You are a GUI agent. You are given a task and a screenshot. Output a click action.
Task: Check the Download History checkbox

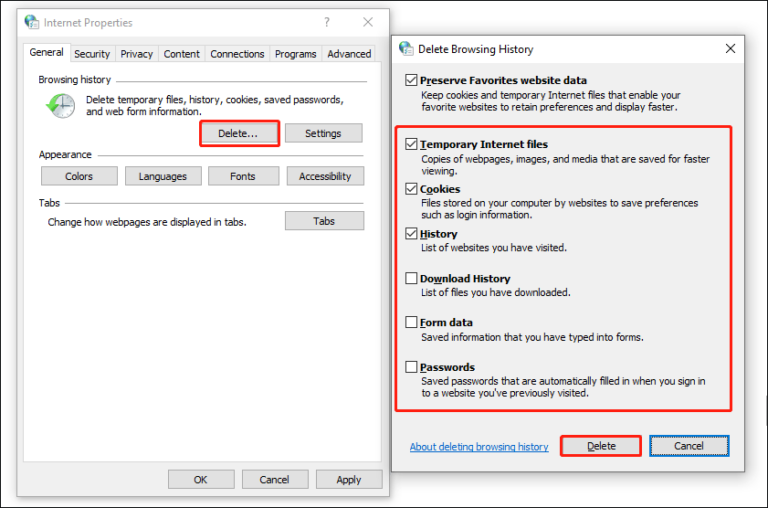click(x=411, y=278)
